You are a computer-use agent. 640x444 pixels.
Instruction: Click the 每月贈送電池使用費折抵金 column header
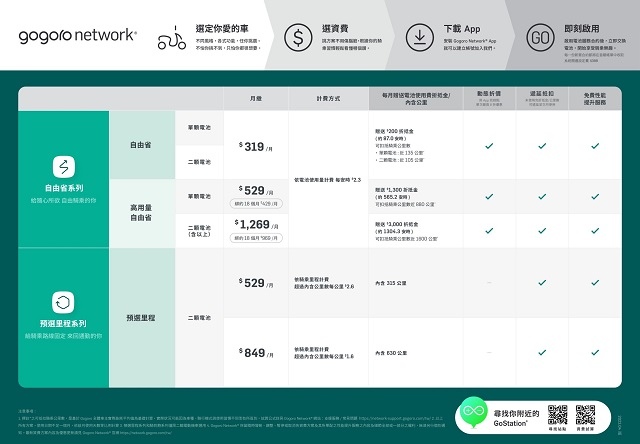[x=416, y=99]
